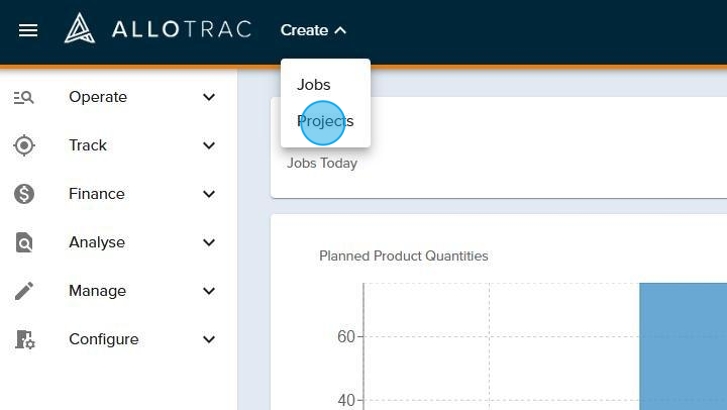
Task: Click the Finance dollar icon
Action: [x=24, y=194]
